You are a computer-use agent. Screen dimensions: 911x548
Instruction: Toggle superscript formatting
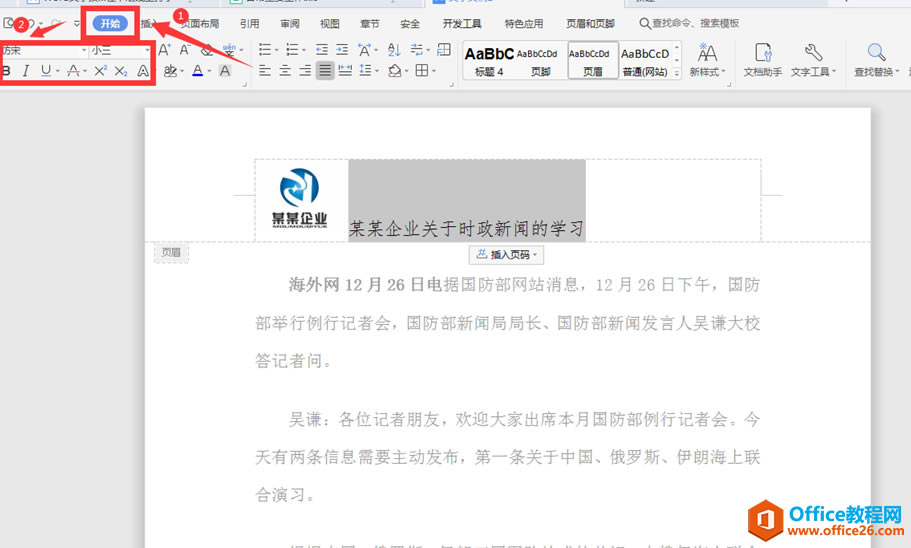click(x=100, y=71)
